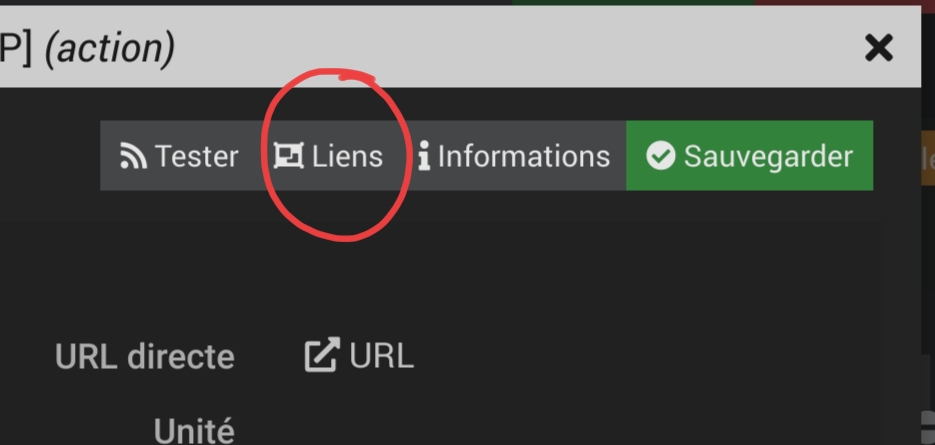Image resolution: width=935 pixels, height=445 pixels.
Task: Open the direct URL link text
Action: click(381, 356)
